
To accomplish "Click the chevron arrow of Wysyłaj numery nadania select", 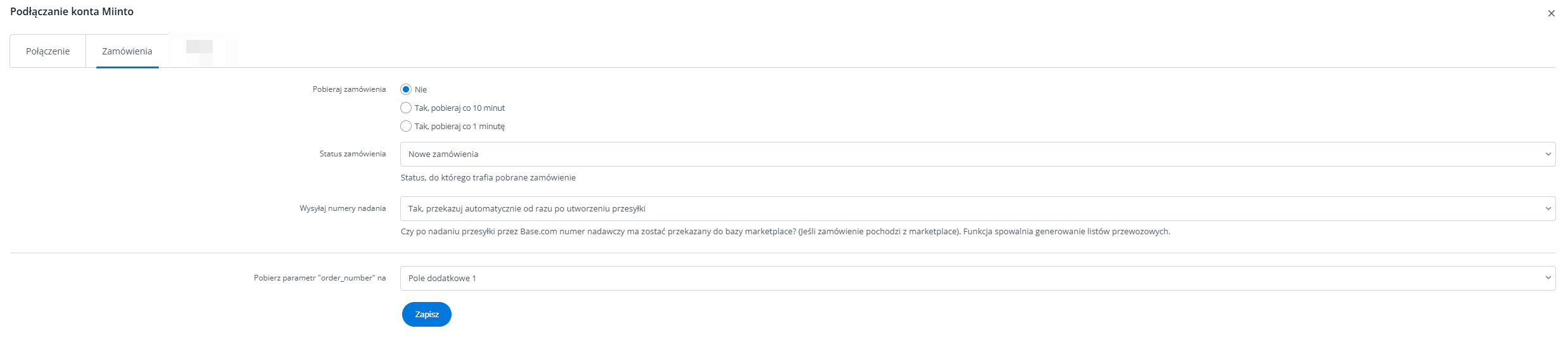I will point(1548,208).
